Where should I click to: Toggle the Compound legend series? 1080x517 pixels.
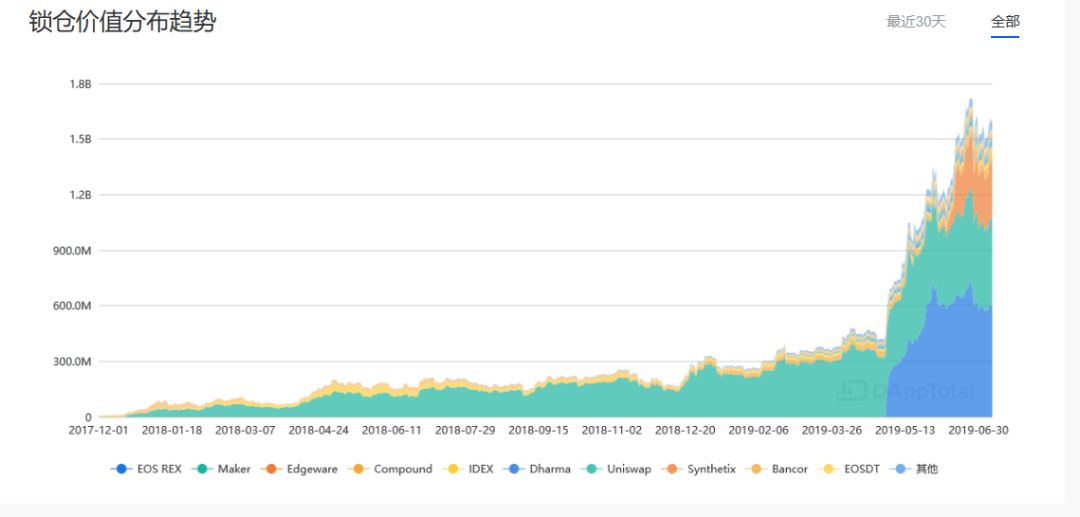click(x=389, y=469)
